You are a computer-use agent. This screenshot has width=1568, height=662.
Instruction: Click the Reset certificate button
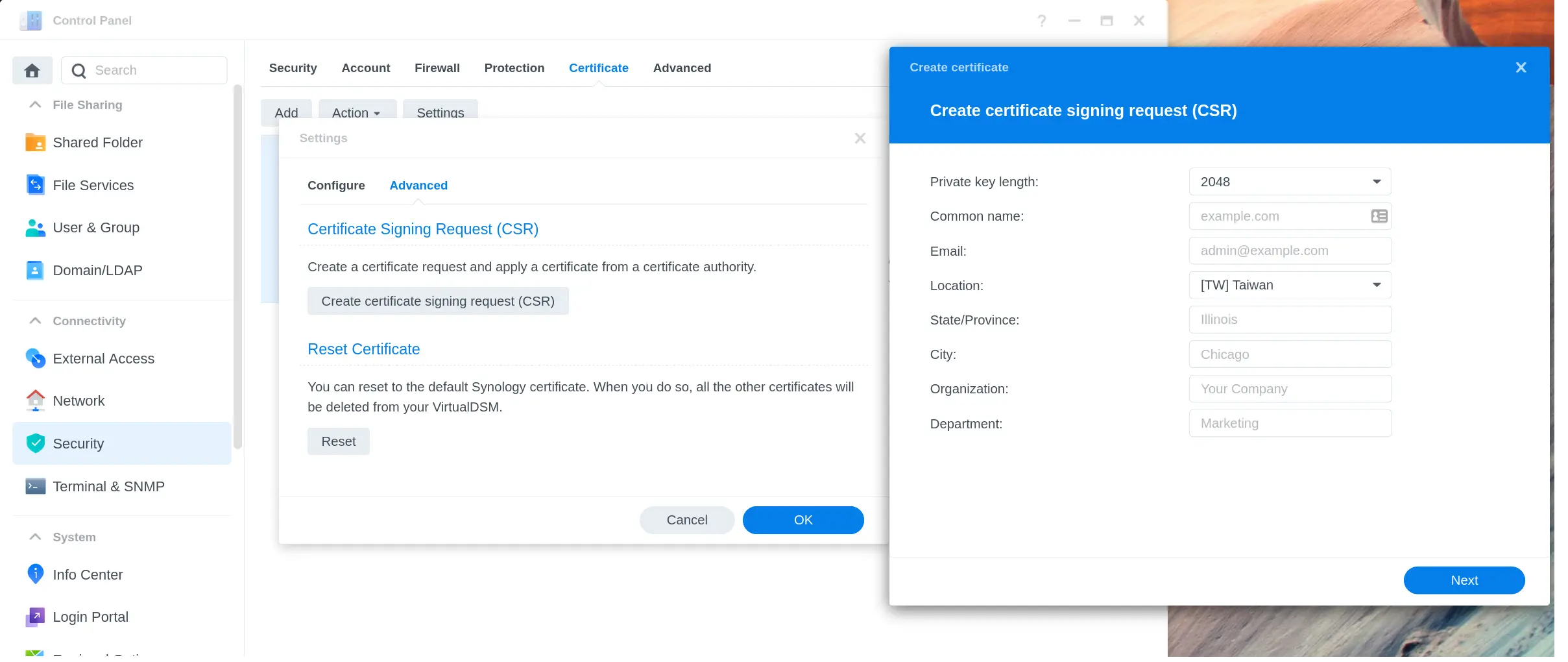click(x=339, y=441)
